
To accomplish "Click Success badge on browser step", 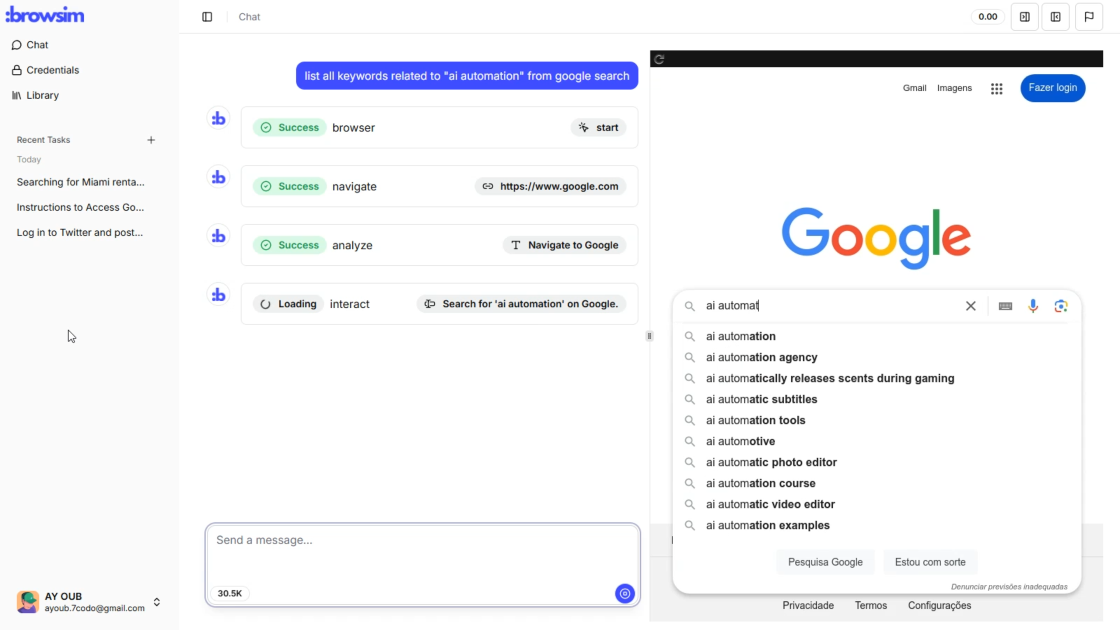I will [290, 127].
